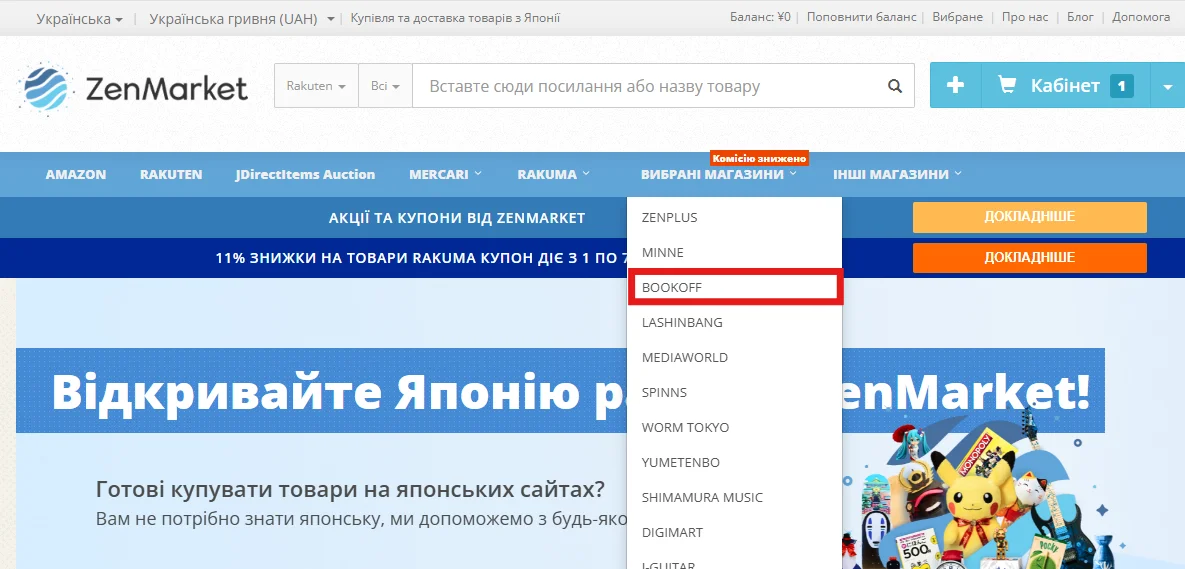Expand the RAKUMA menu
Viewport: 1185px width, 569px height.
click(x=553, y=175)
